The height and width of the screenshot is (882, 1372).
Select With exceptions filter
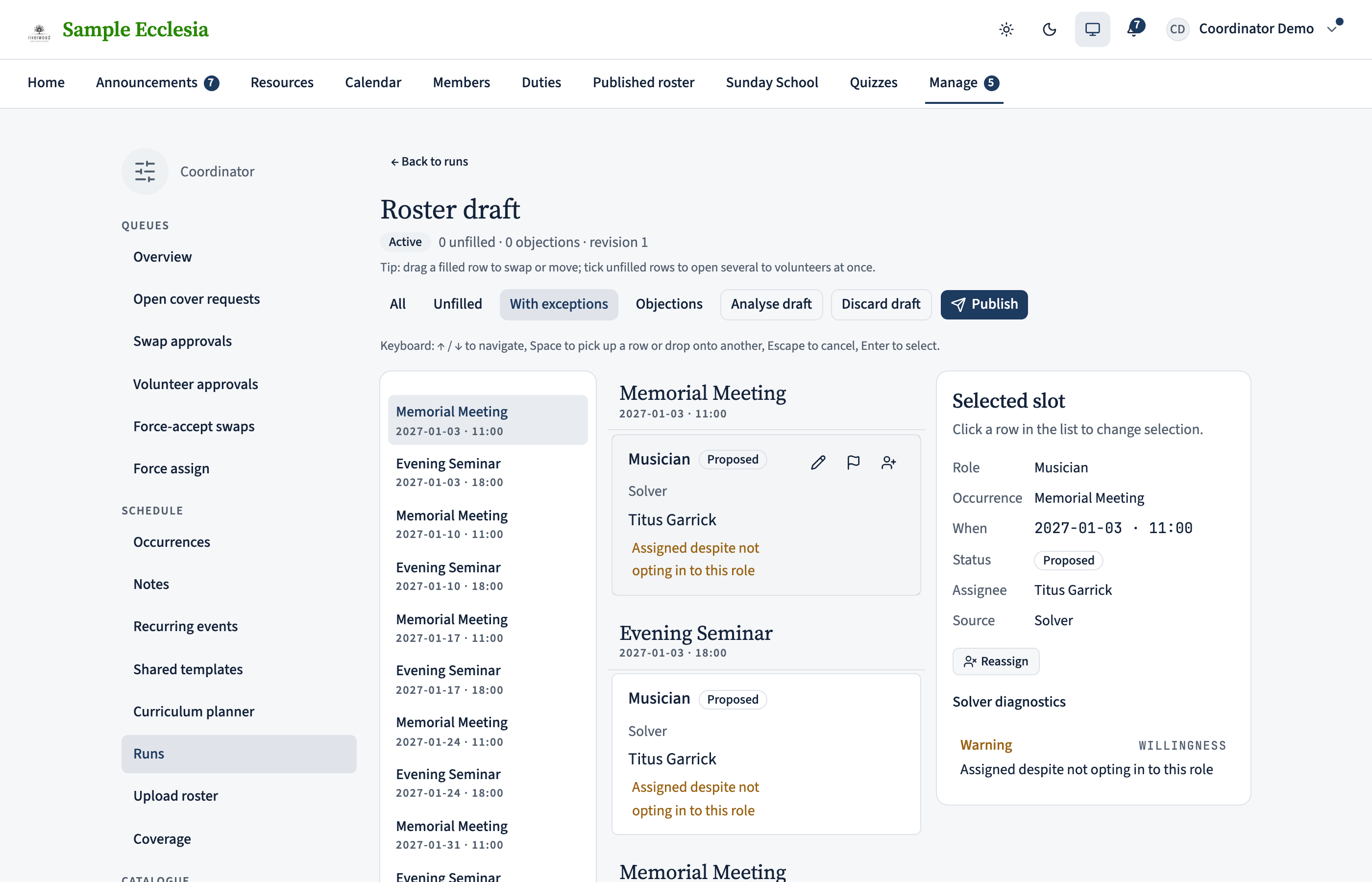pos(559,304)
